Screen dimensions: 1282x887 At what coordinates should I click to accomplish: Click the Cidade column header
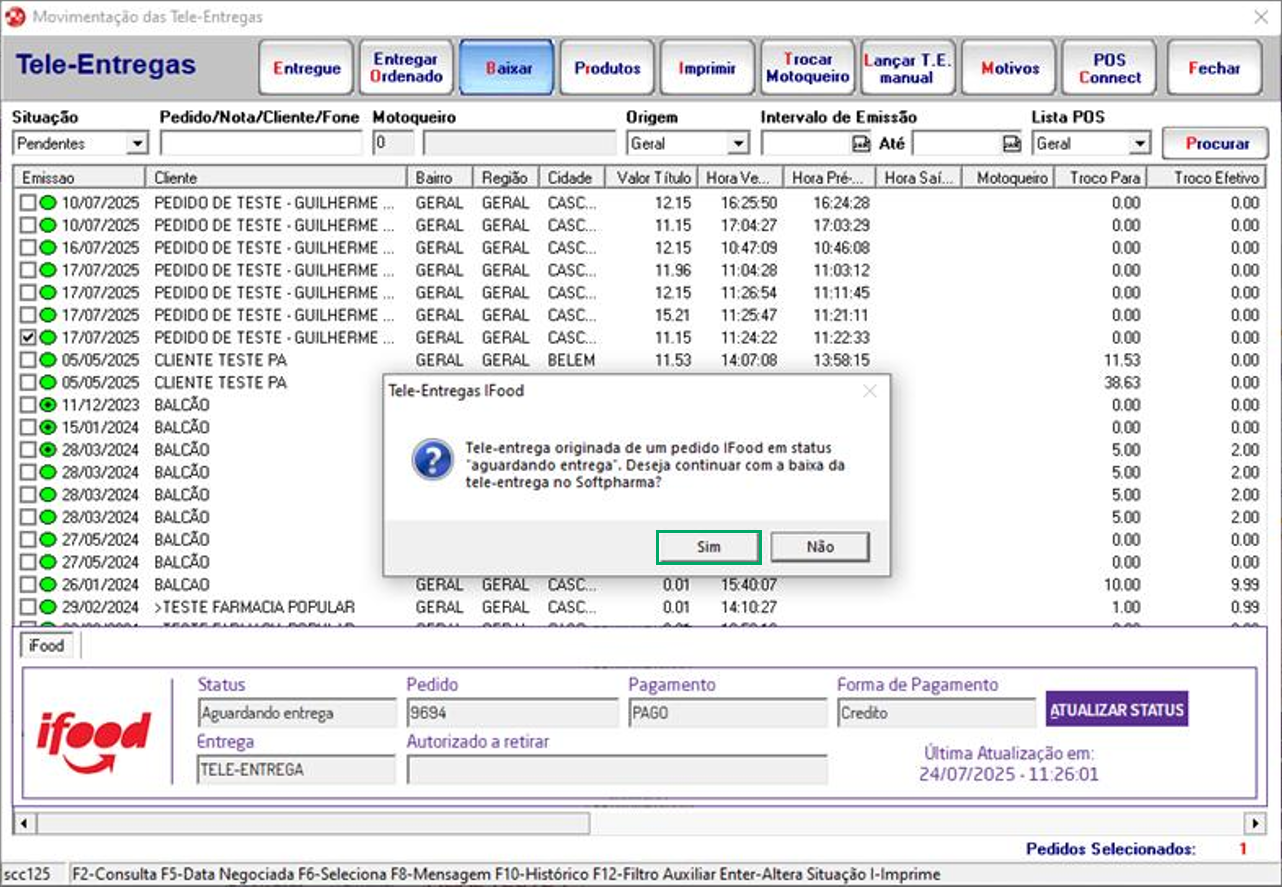coord(572,178)
